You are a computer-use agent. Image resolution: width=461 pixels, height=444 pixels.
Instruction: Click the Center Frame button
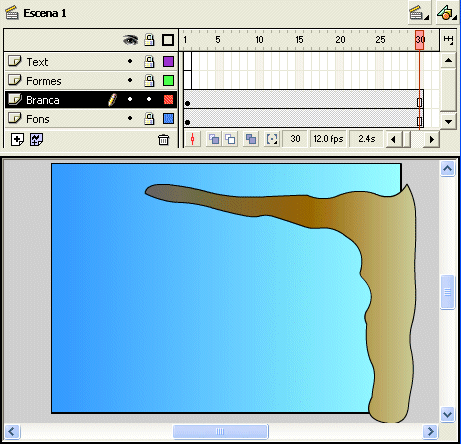192,139
